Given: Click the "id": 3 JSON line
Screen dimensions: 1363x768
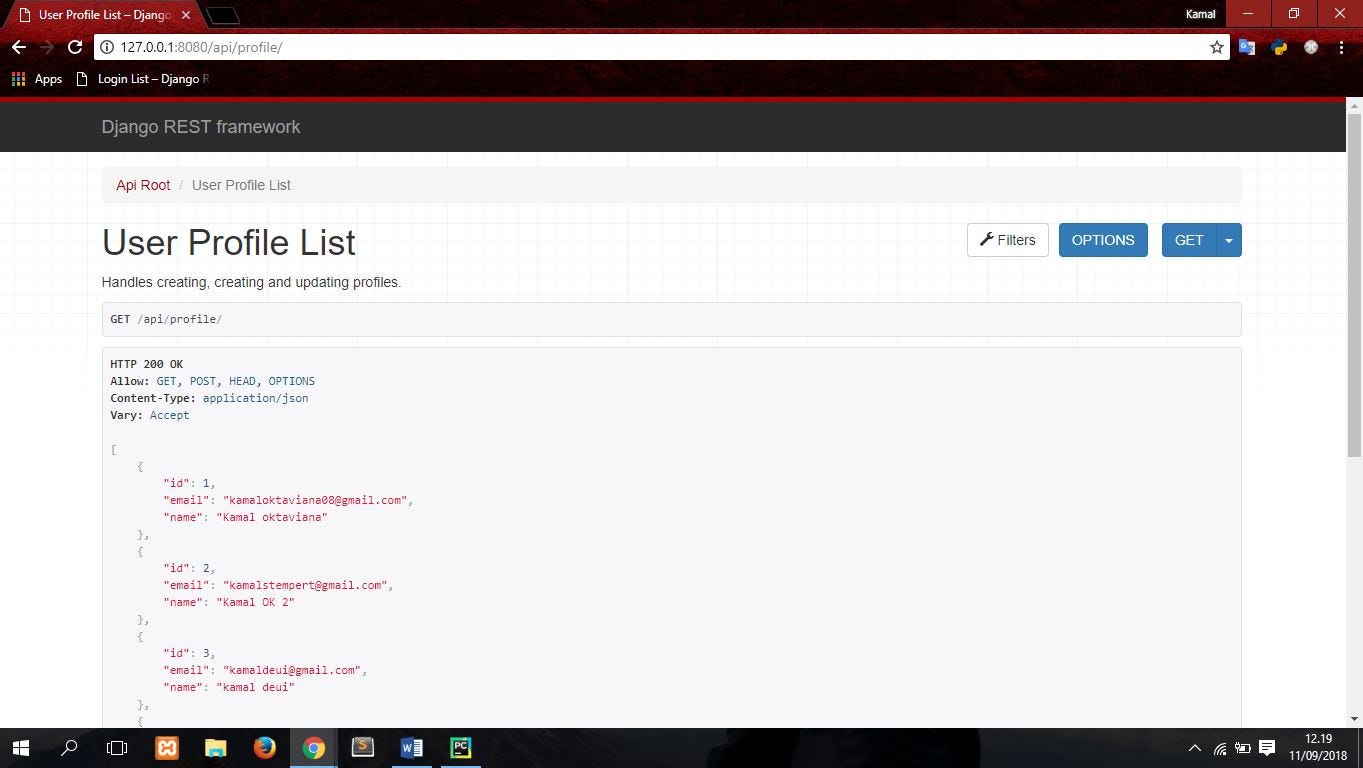Looking at the screenshot, I should pos(190,653).
